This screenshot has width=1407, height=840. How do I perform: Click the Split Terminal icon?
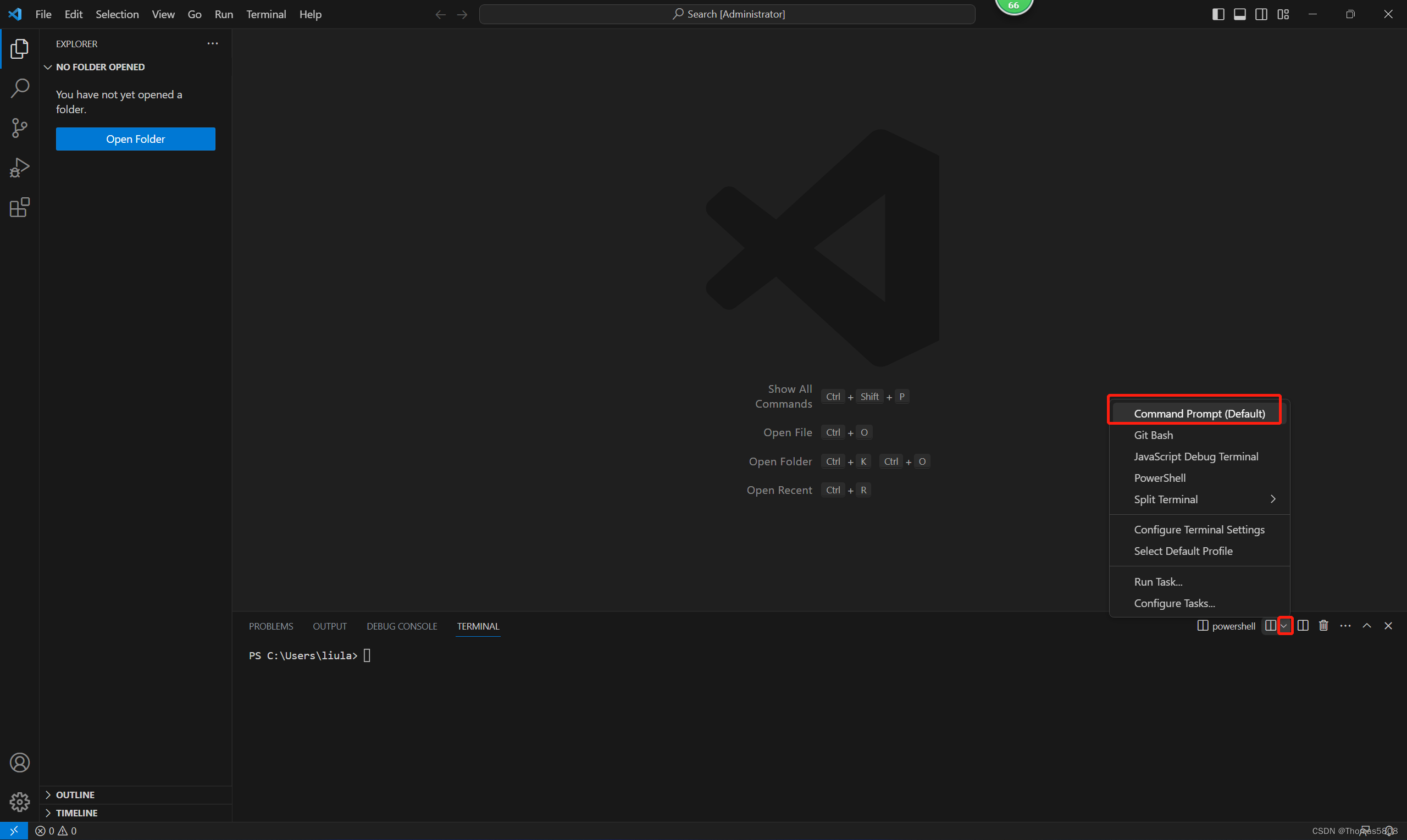[1303, 626]
